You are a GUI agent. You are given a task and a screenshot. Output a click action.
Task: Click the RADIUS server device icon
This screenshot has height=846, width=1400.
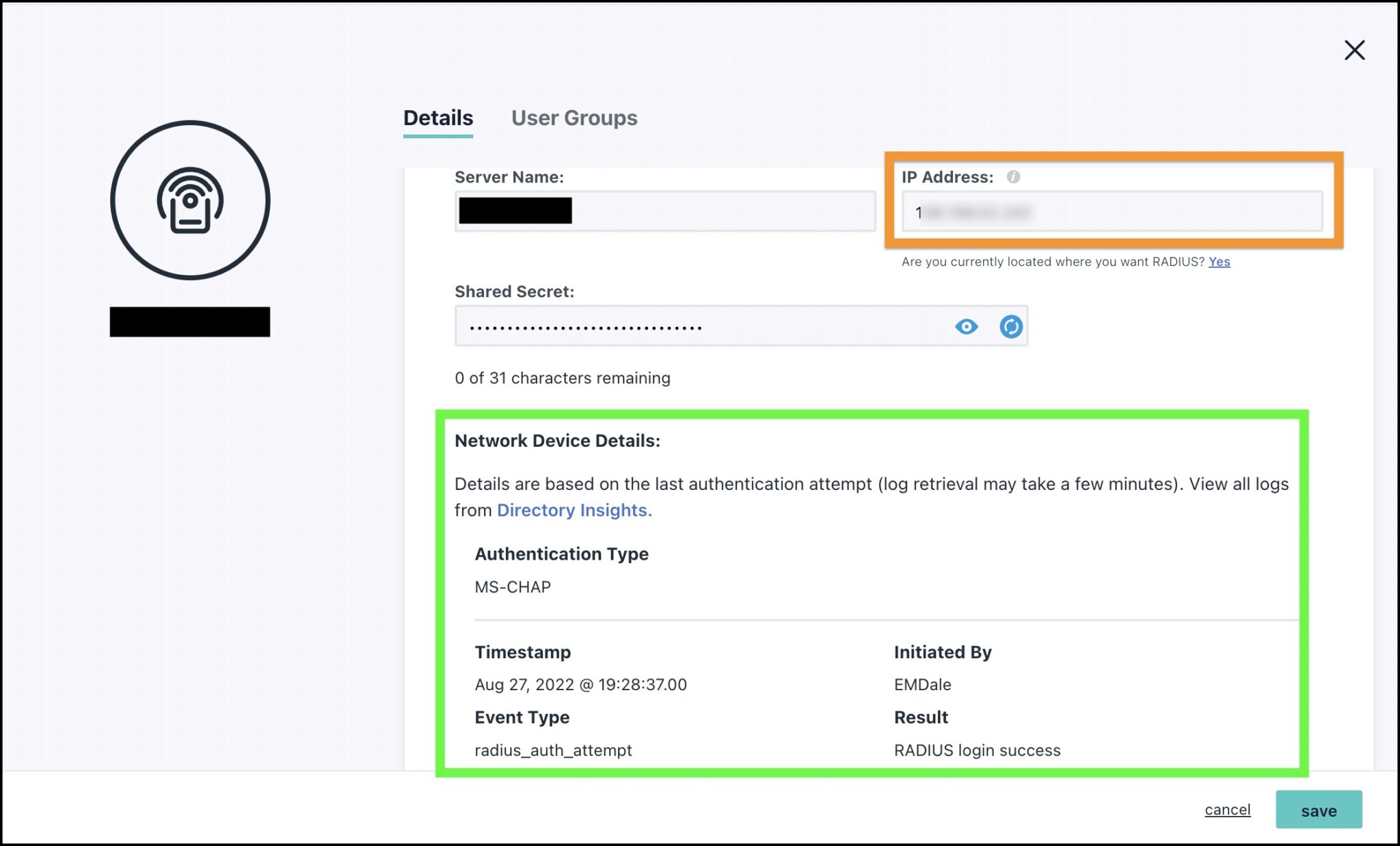(190, 200)
